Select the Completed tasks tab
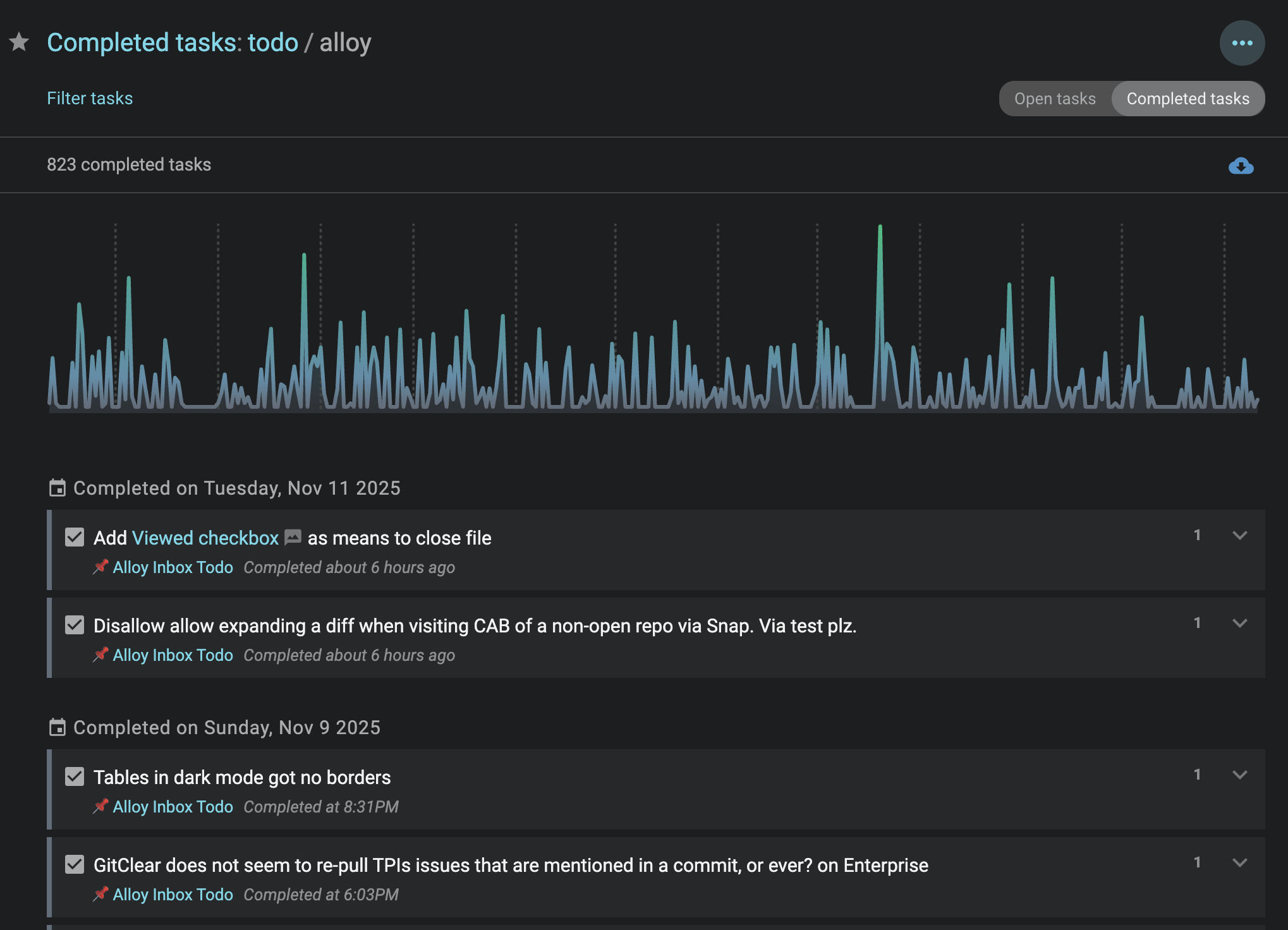Image resolution: width=1288 pixels, height=930 pixels. click(x=1188, y=99)
